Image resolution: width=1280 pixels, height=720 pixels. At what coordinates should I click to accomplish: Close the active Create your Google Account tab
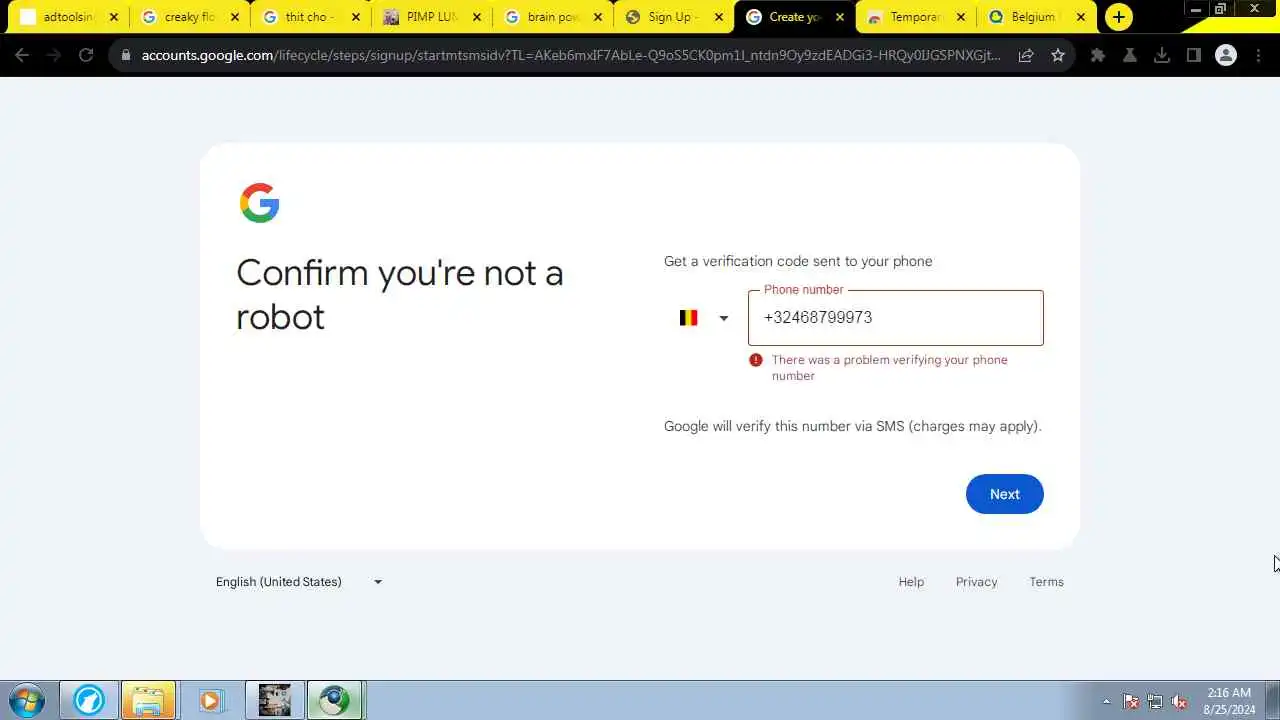coord(840,17)
